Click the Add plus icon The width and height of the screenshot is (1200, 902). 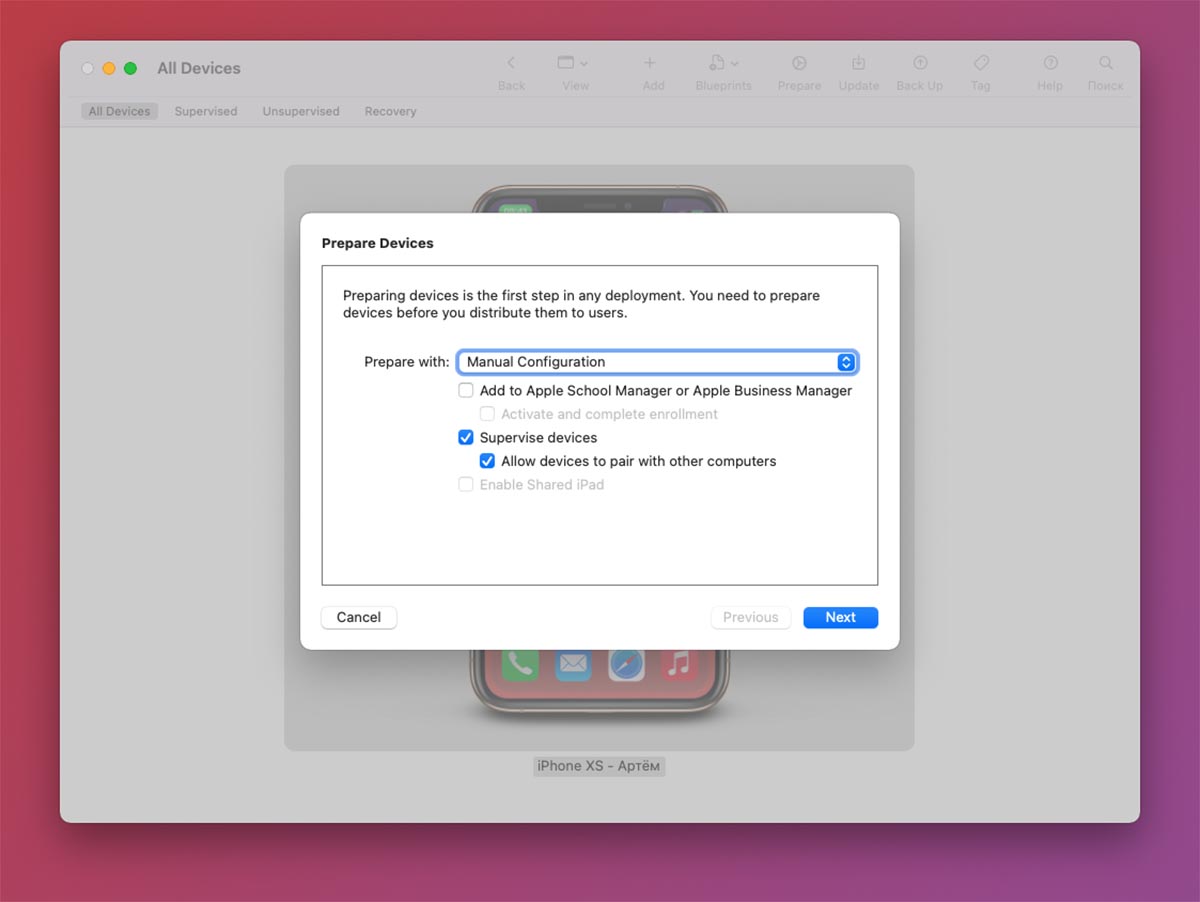(x=650, y=63)
